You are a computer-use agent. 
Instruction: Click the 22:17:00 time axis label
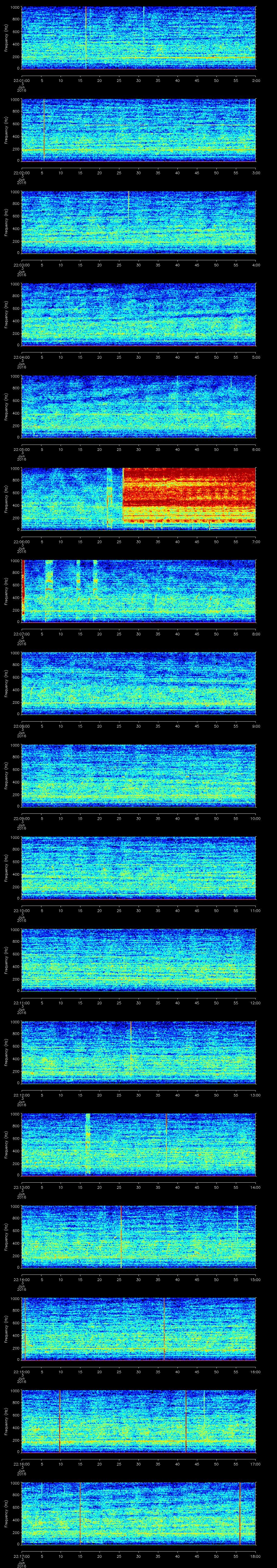[21, 1556]
